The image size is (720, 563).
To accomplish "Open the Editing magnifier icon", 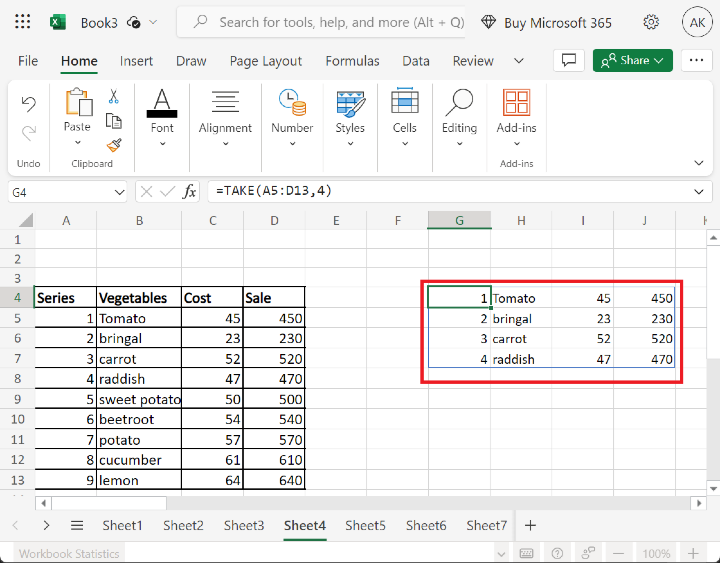I will [x=459, y=102].
